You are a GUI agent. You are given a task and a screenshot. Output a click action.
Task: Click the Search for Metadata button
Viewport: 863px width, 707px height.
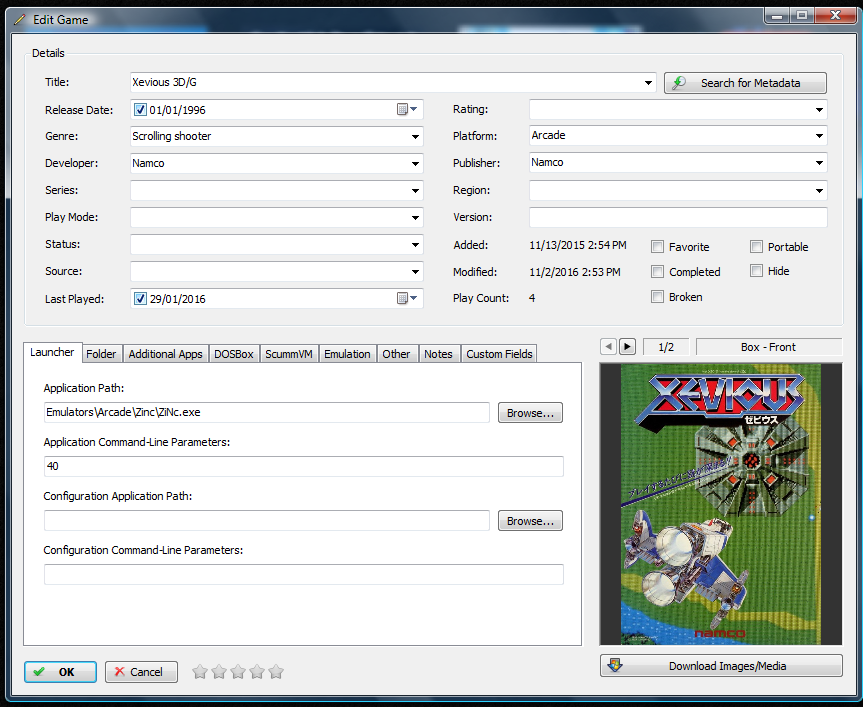745,83
